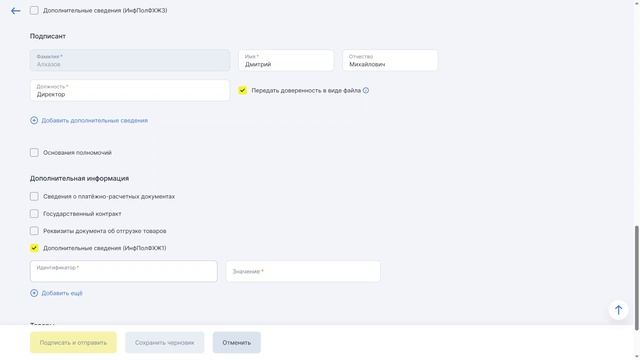Image resolution: width=640 pixels, height=360 pixels.
Task: Click the scroll-to-top arrow button
Action: (618, 310)
